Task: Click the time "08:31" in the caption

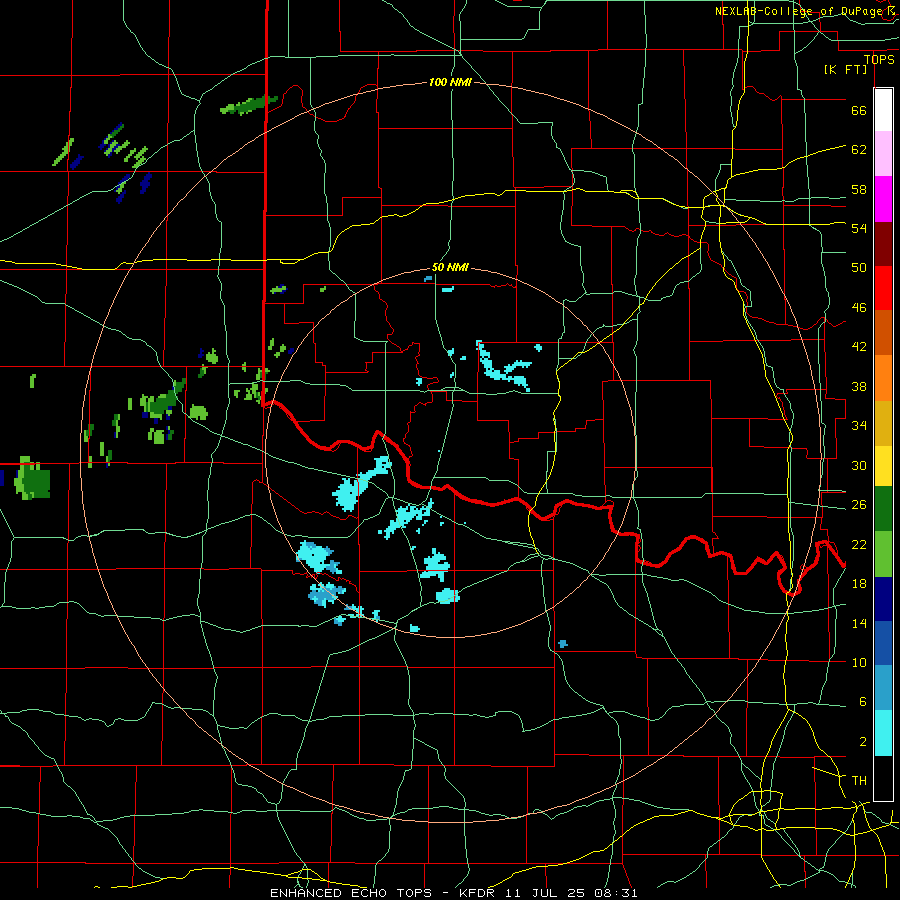Action: (615, 893)
